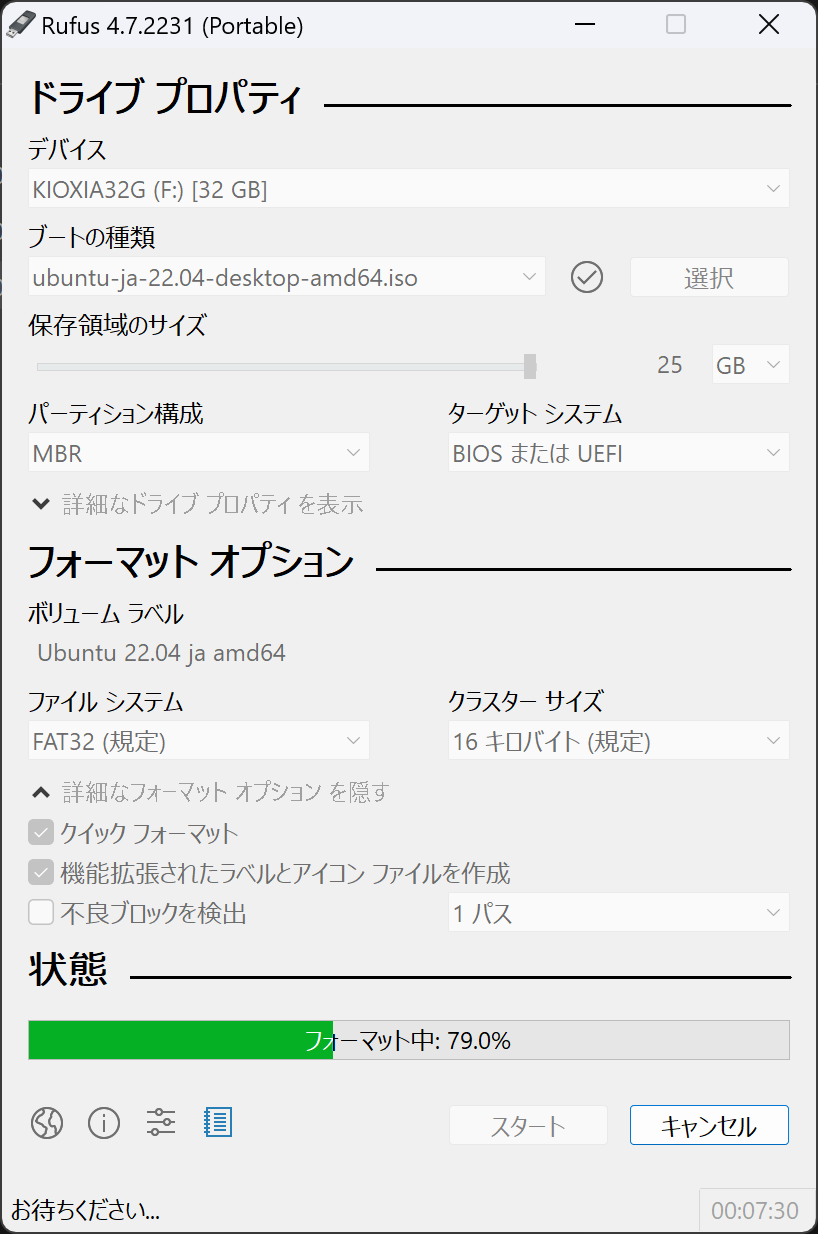The width and height of the screenshot is (818, 1234).
Task: Open the デバイス dropdown KIOXIA32G
Action: [409, 188]
